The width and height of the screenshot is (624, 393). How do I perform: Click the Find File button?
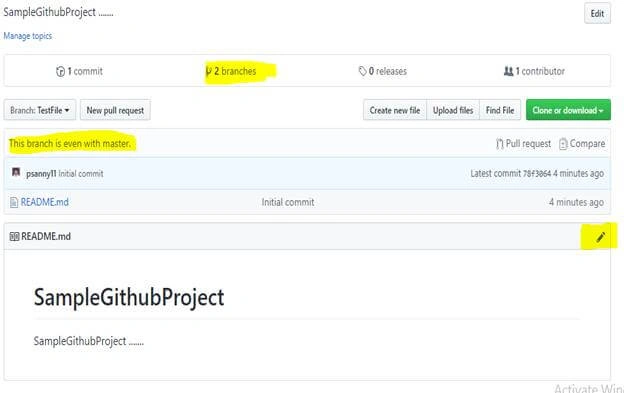[500, 110]
